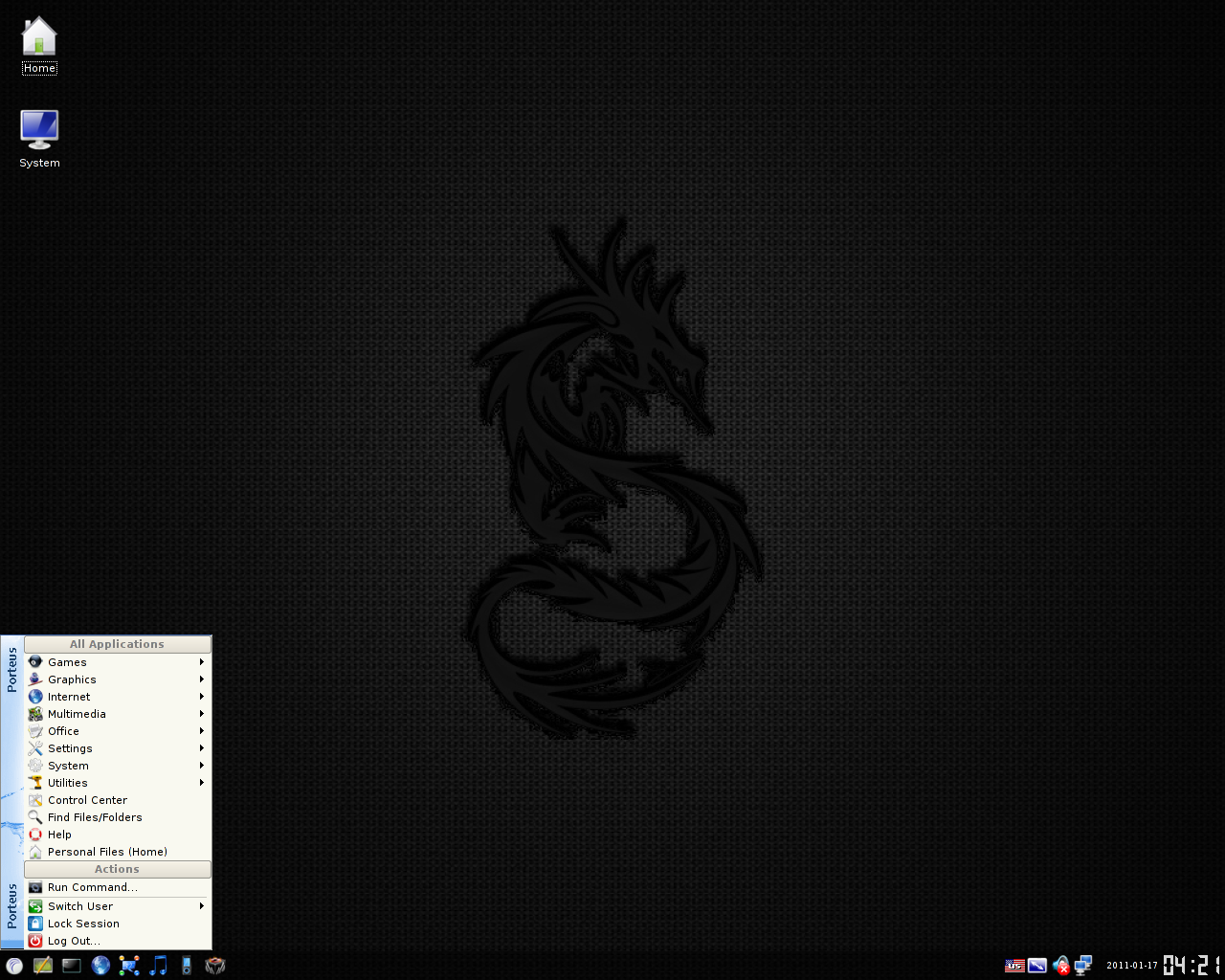Viewport: 1225px width, 980px height.
Task: Open the terminal icon in the taskbar
Action: (72, 966)
